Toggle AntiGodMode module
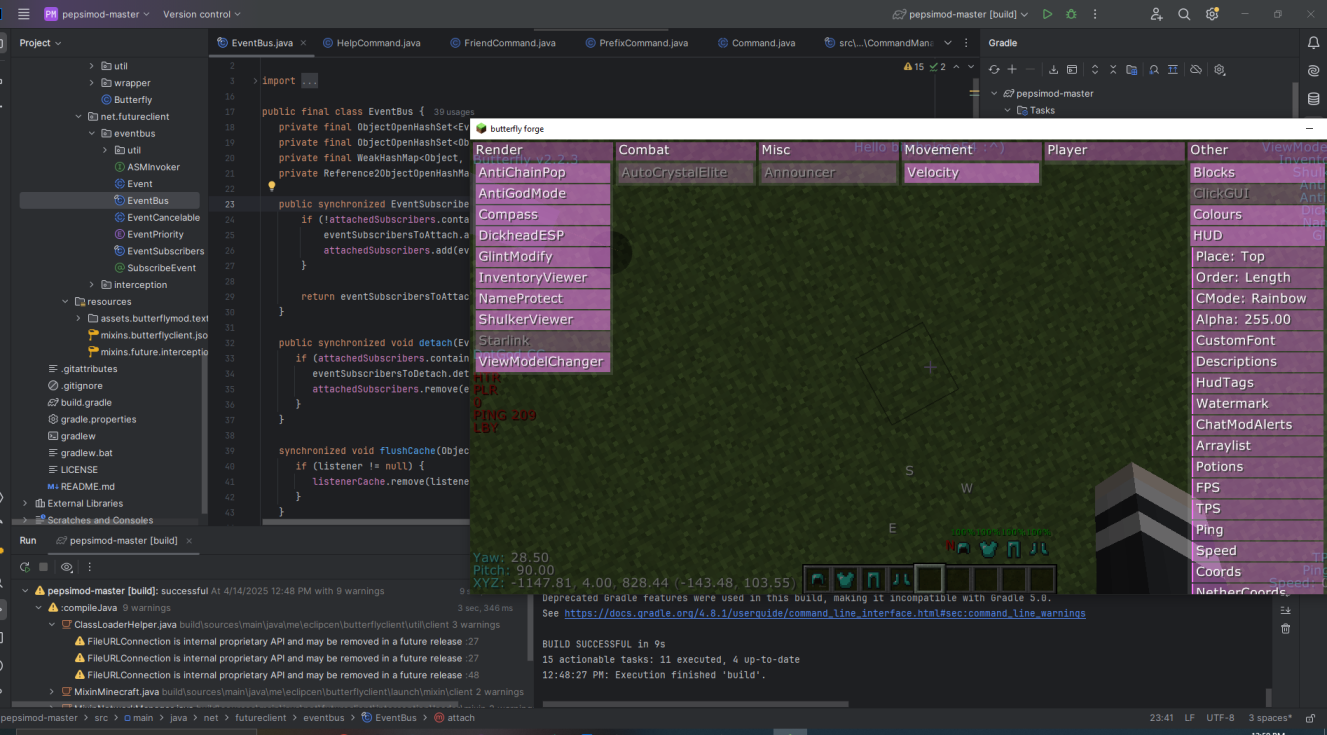Viewport: 1327px width, 735px height. [542, 194]
